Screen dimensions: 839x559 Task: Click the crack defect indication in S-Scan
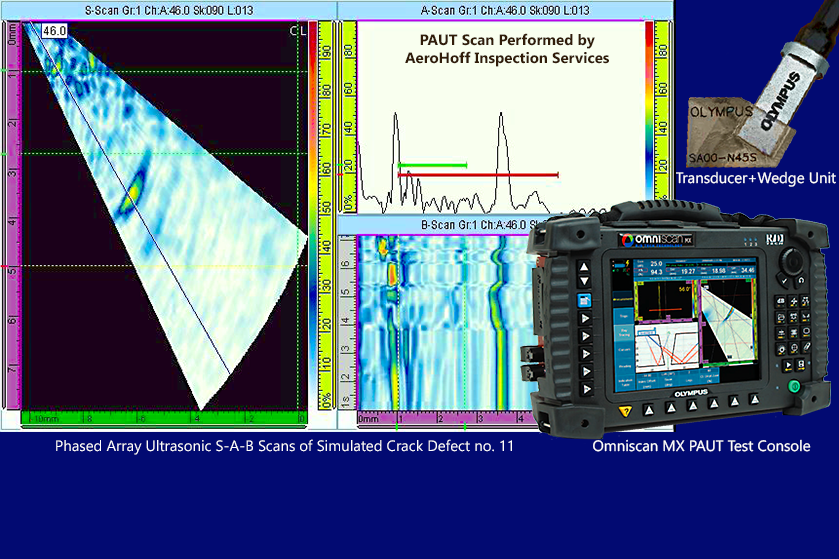[x=132, y=191]
